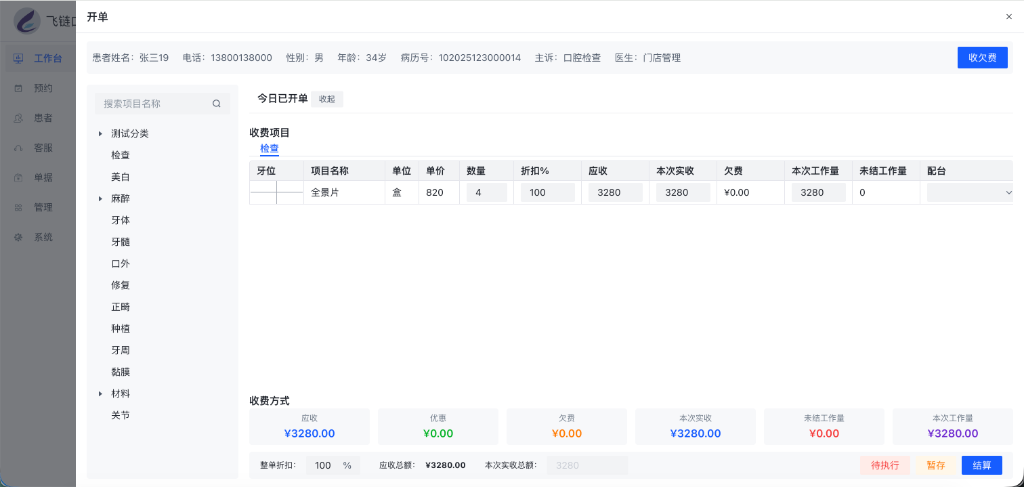Select the 检查 category in the tree
Screen dimensions: 1024x487
pos(121,155)
